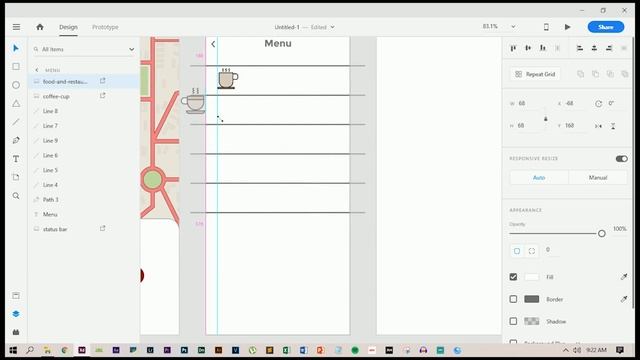Align right icon
Viewport: 640px width, 360px height.
pyautogui.click(x=609, y=48)
